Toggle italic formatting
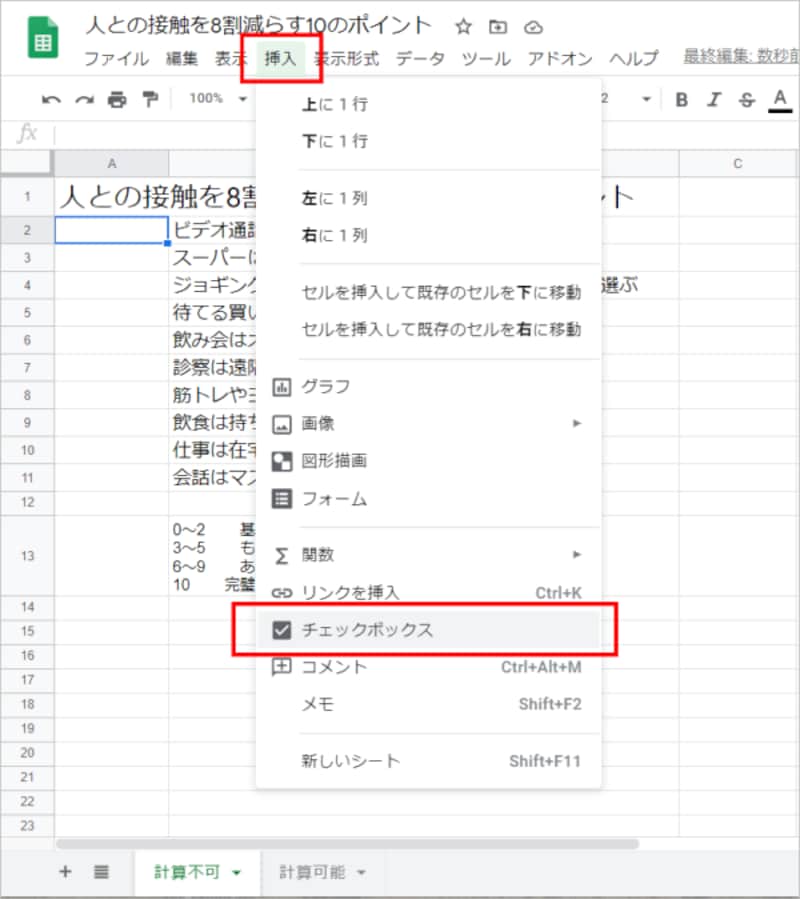 point(712,99)
